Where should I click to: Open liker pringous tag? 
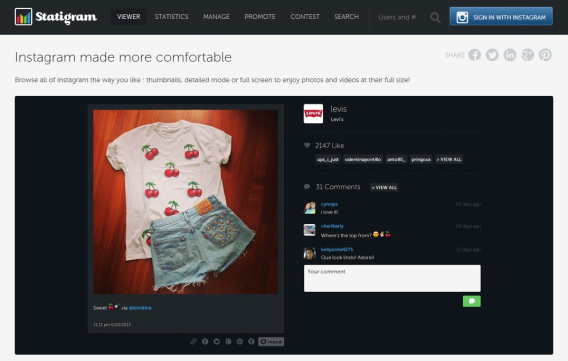421,159
